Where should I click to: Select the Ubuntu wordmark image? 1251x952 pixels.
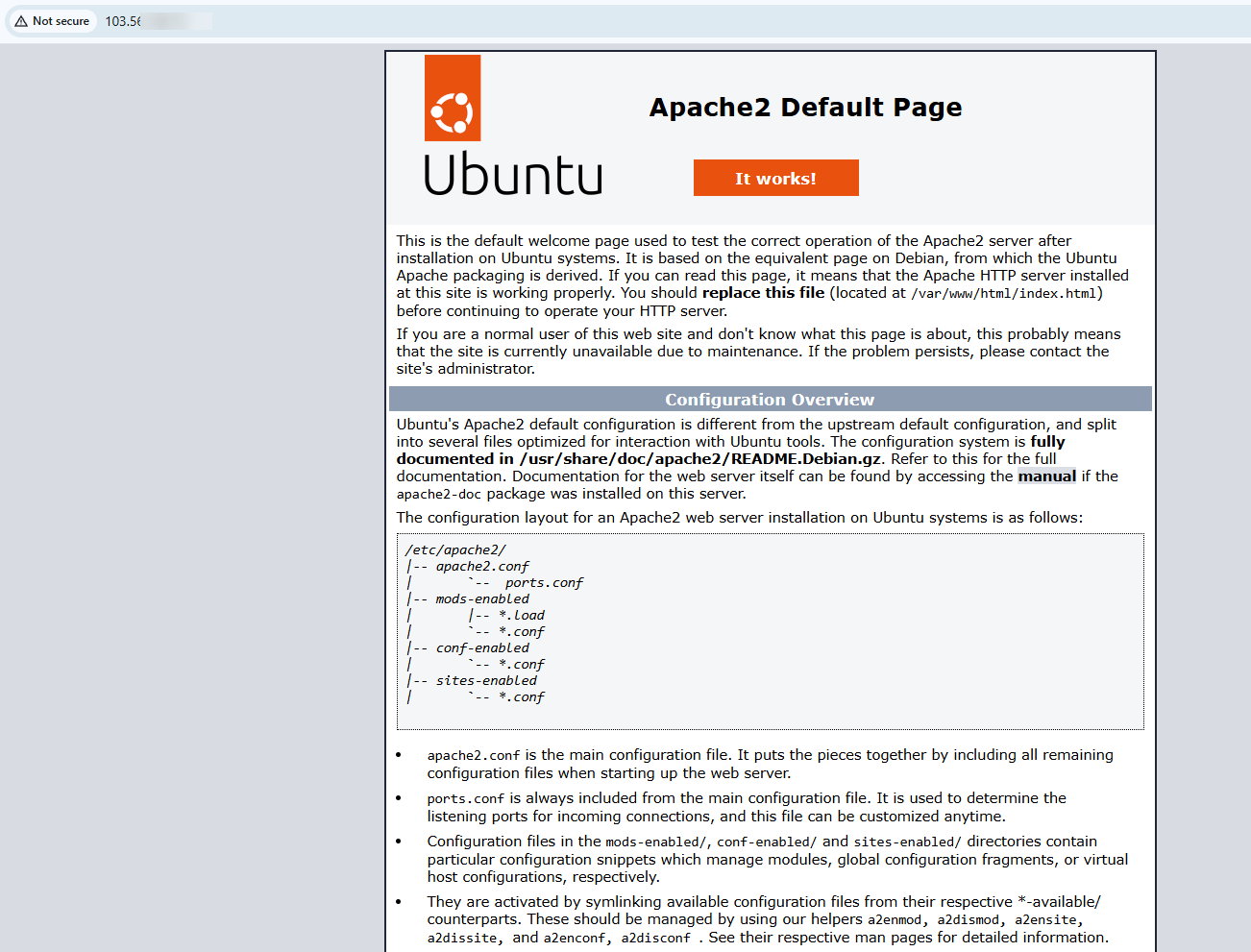tap(513, 177)
